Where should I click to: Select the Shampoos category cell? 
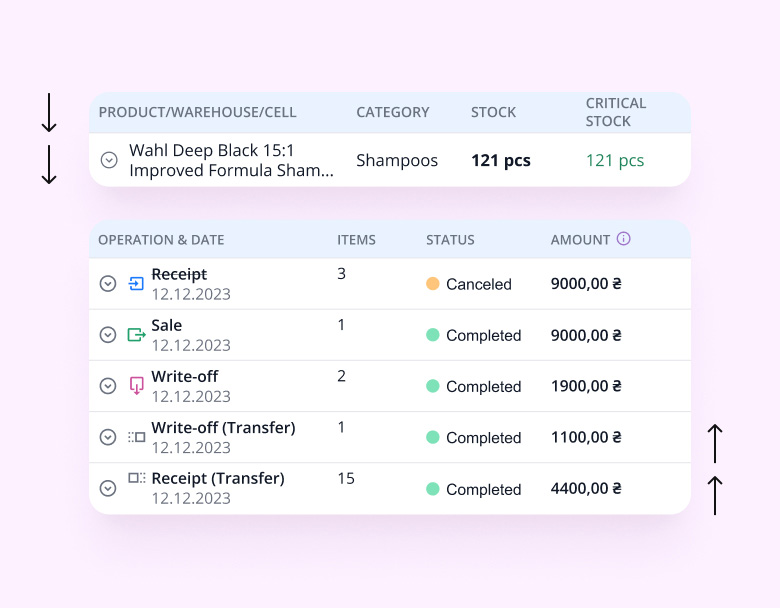pyautogui.click(x=397, y=161)
